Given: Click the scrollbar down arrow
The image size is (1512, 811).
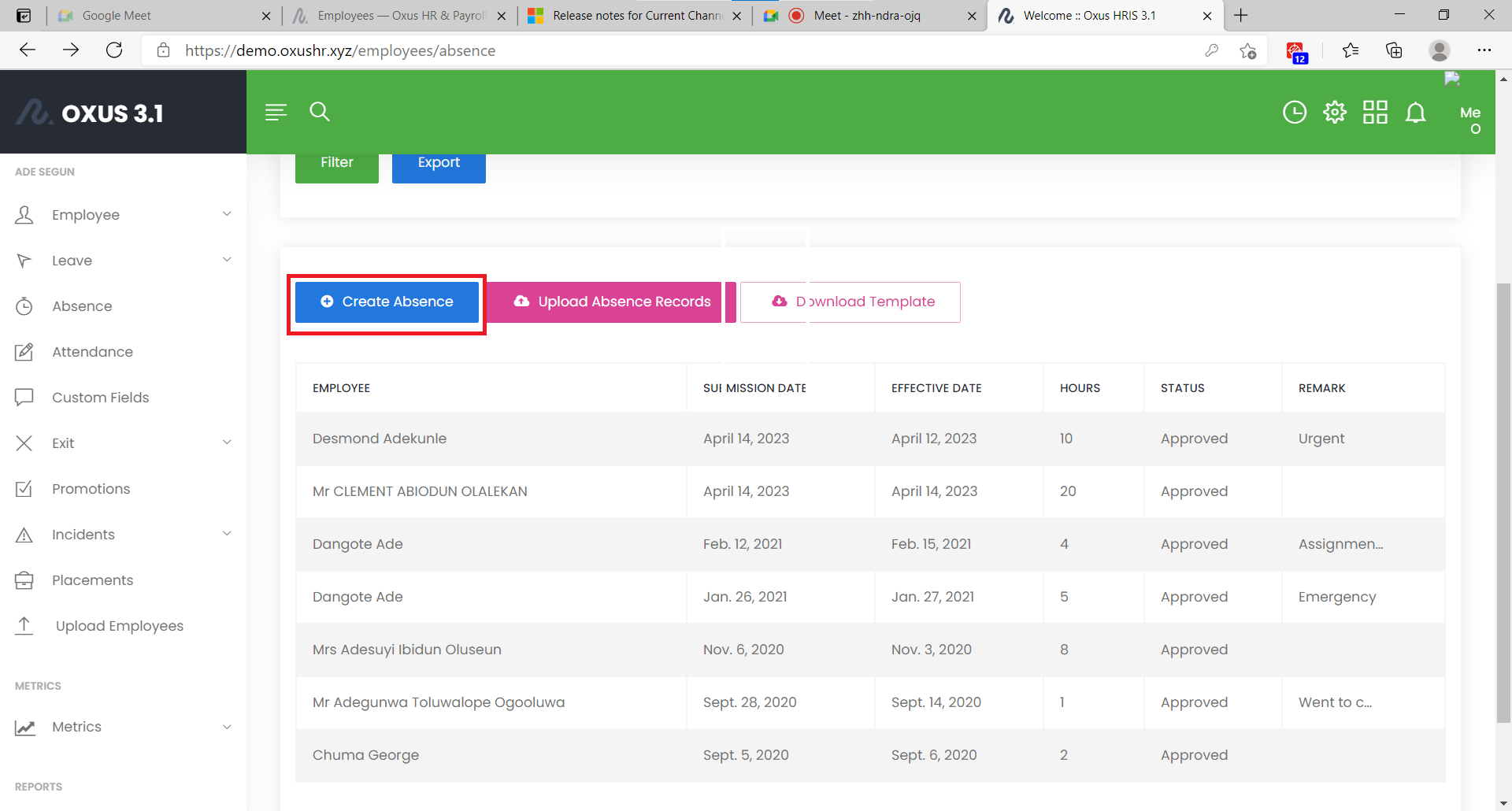Looking at the screenshot, I should coord(1503,803).
